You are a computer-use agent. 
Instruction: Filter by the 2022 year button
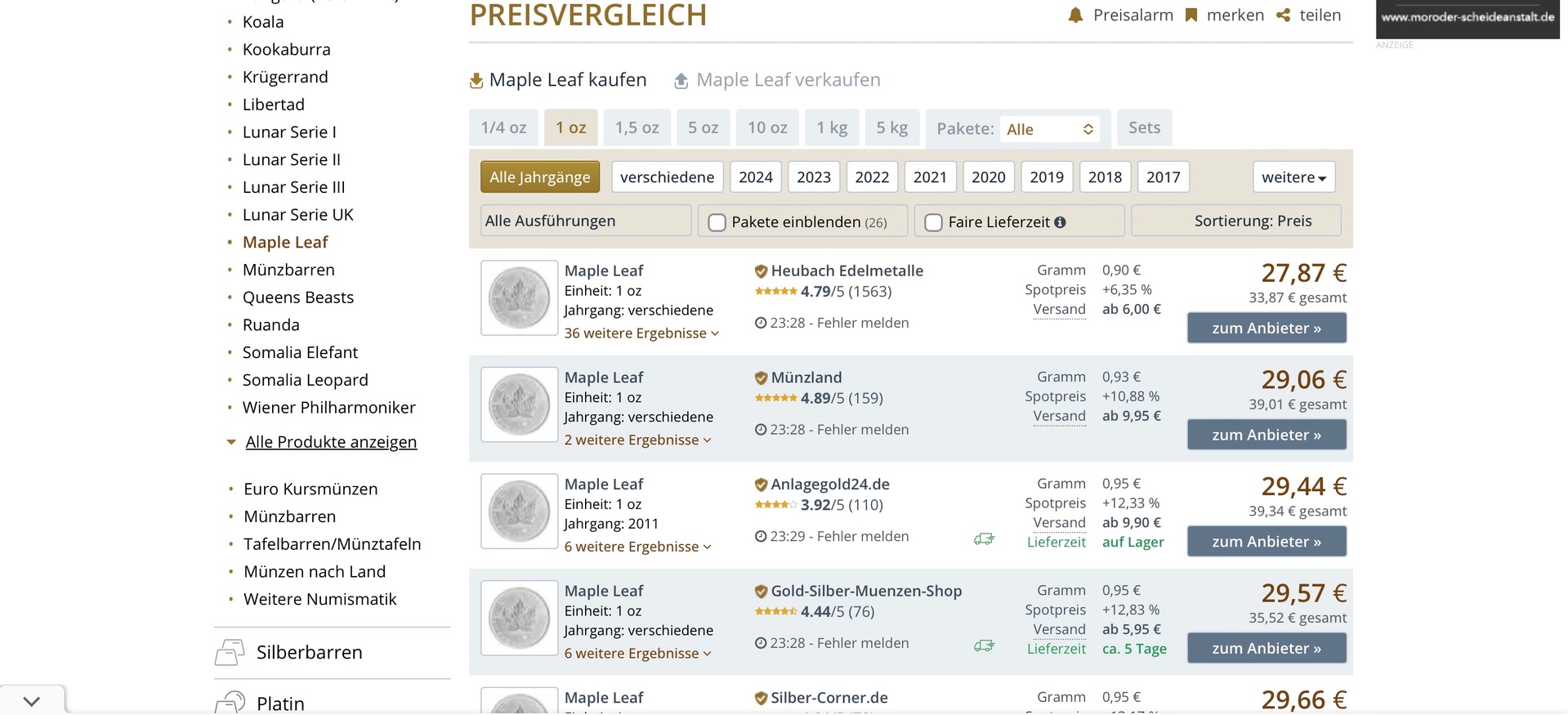click(x=872, y=177)
